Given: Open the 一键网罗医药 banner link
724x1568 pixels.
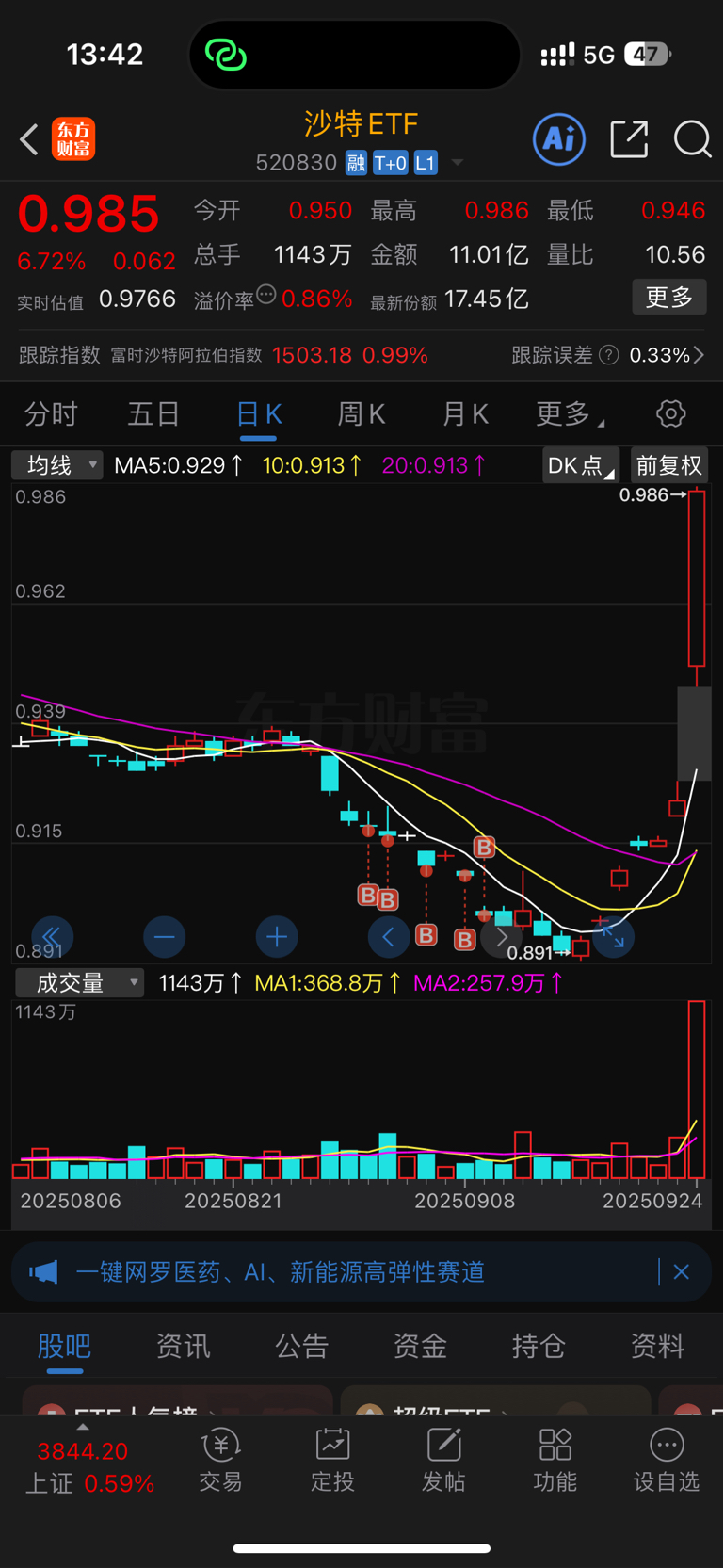Looking at the screenshot, I should pyautogui.click(x=280, y=1272).
